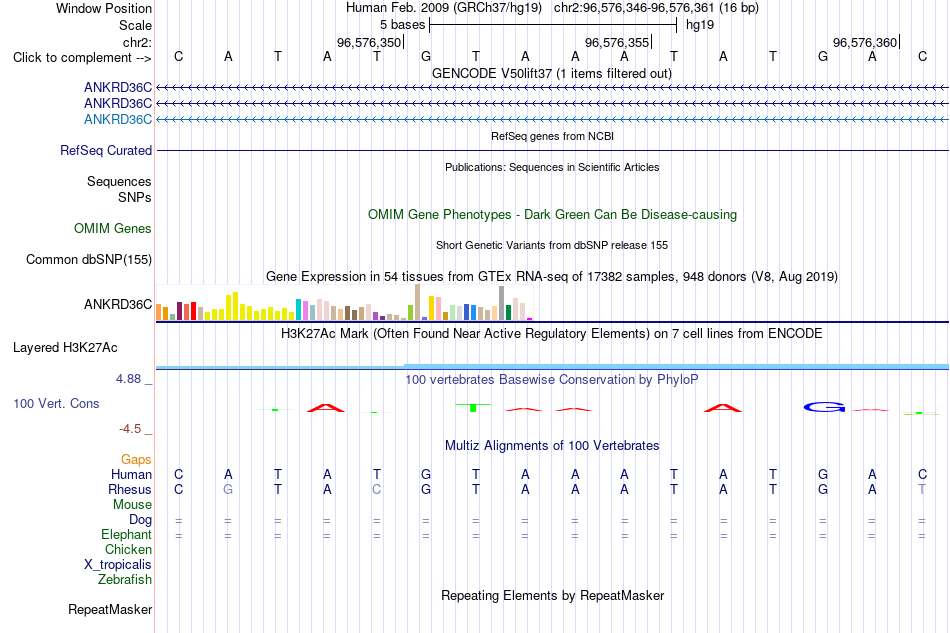Click the green T logo in the PhyloP track
Image resolution: width=950 pixels, height=633 pixels.
point(473,408)
